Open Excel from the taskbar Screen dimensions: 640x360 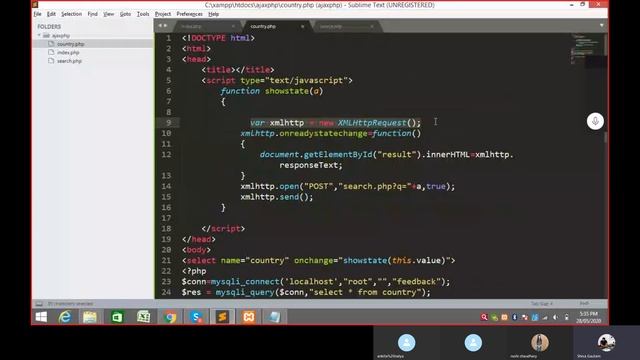click(x=143, y=317)
